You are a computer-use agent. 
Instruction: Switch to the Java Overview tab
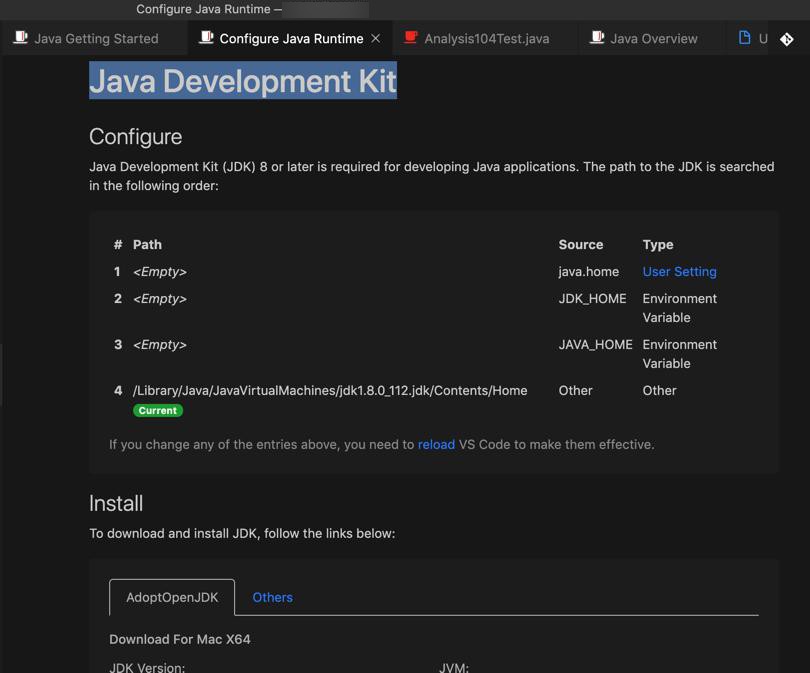[653, 39]
